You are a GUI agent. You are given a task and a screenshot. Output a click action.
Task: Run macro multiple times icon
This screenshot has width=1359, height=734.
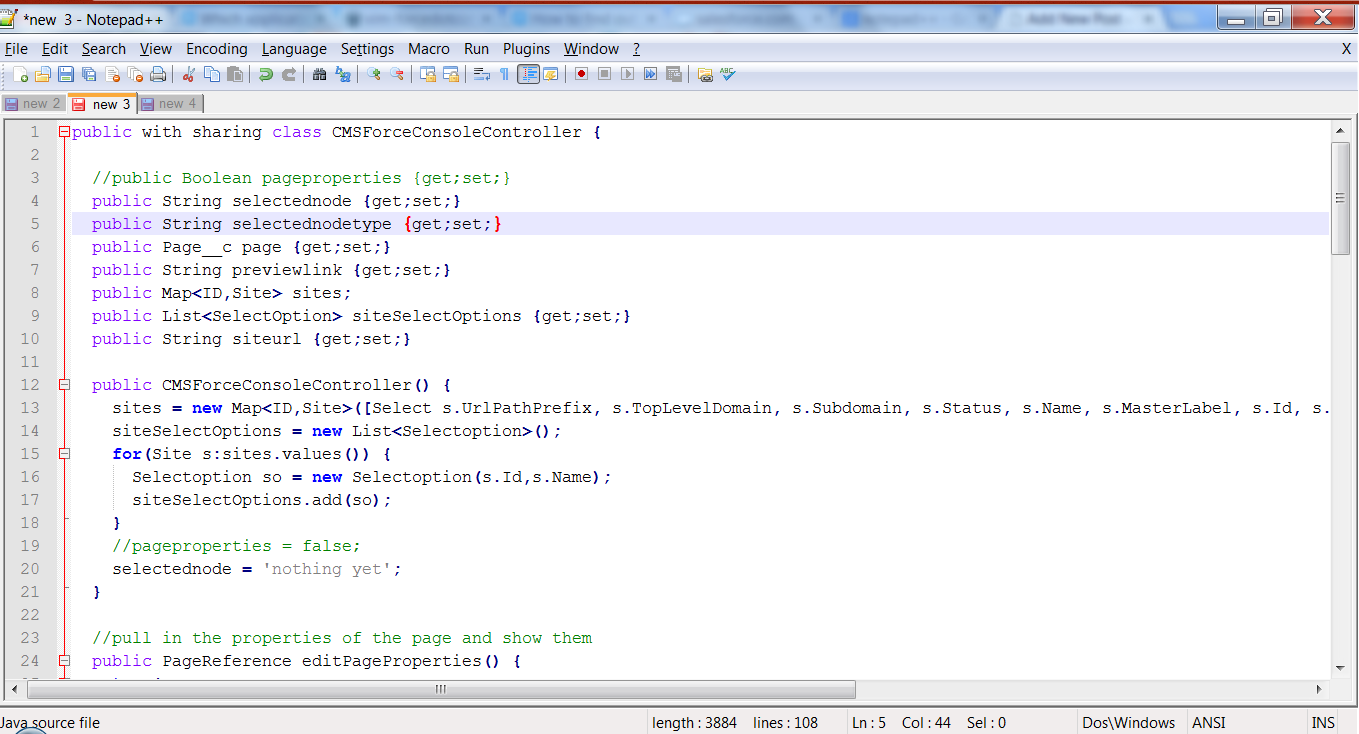tap(650, 74)
